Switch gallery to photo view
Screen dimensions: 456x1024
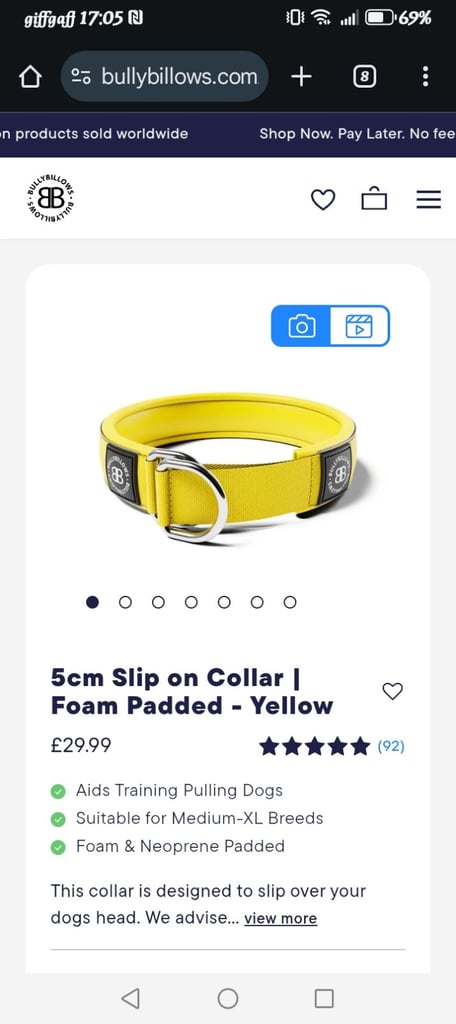[x=301, y=325]
